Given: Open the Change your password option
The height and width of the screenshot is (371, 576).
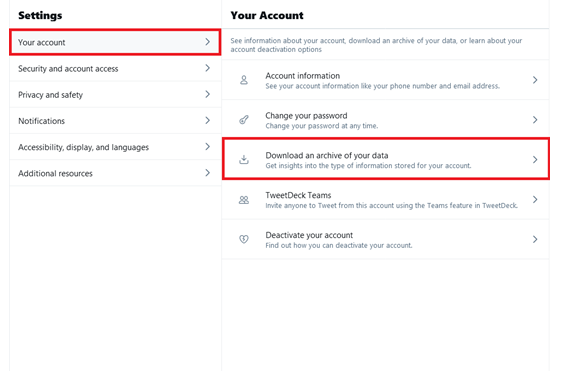Looking at the screenshot, I should [x=386, y=120].
